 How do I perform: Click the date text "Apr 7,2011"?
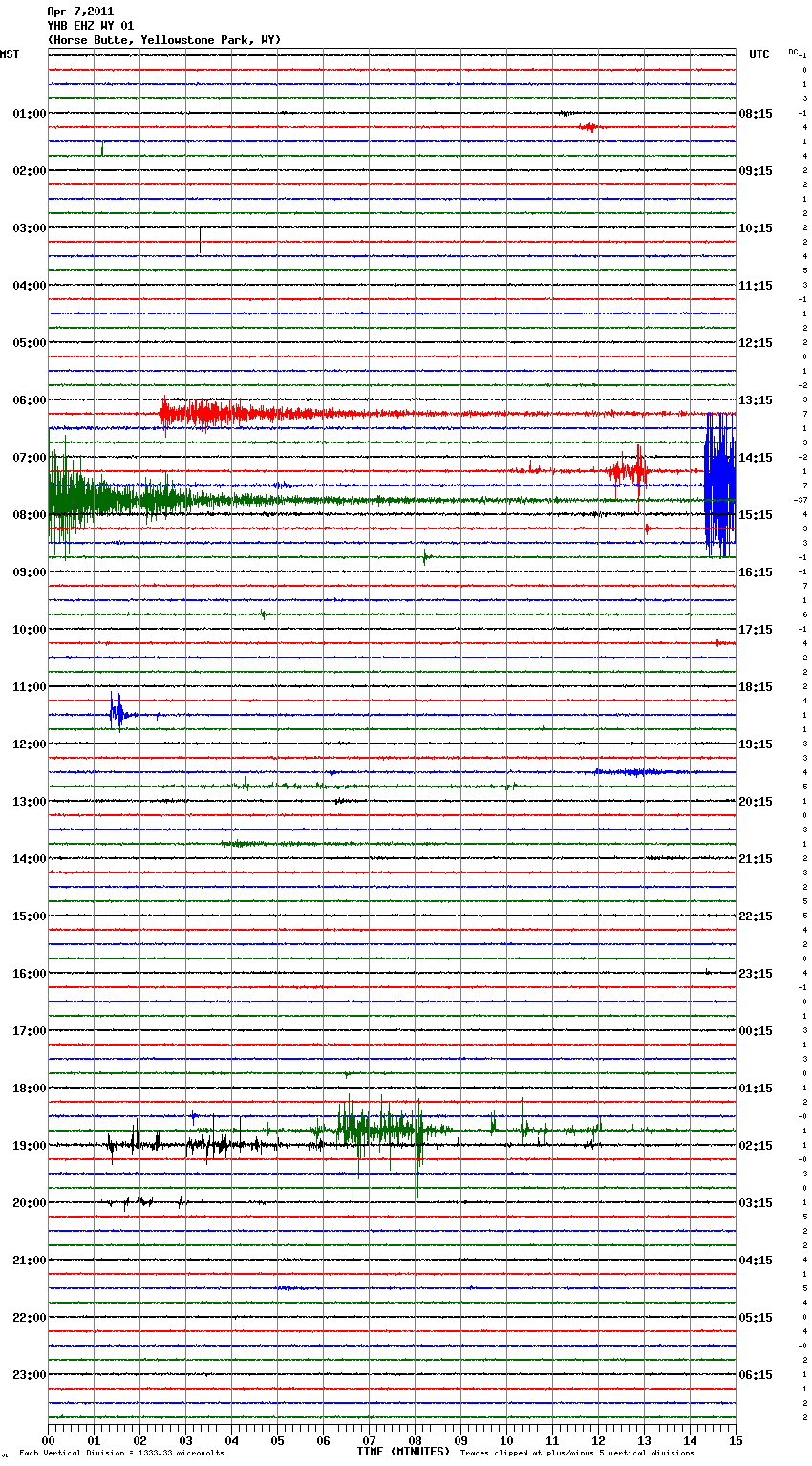(x=80, y=11)
